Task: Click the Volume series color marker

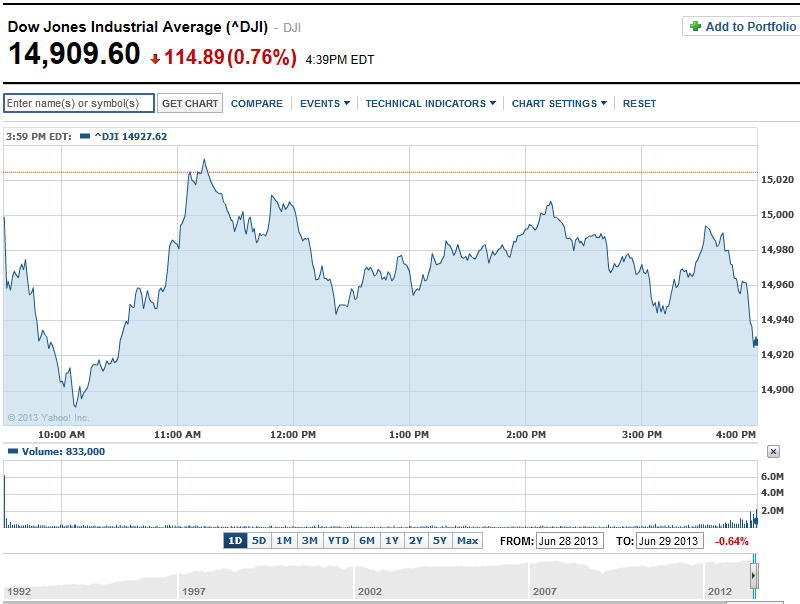Action: 13,451
